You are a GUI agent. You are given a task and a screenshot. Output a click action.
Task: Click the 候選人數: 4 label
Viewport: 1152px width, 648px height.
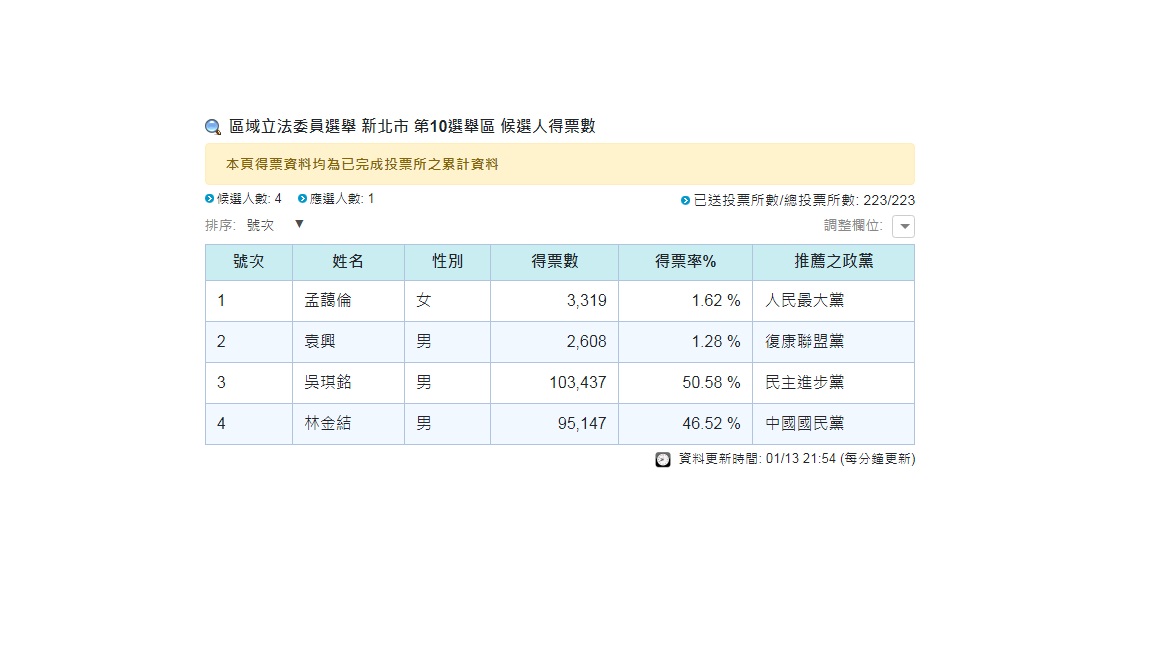tap(249, 198)
